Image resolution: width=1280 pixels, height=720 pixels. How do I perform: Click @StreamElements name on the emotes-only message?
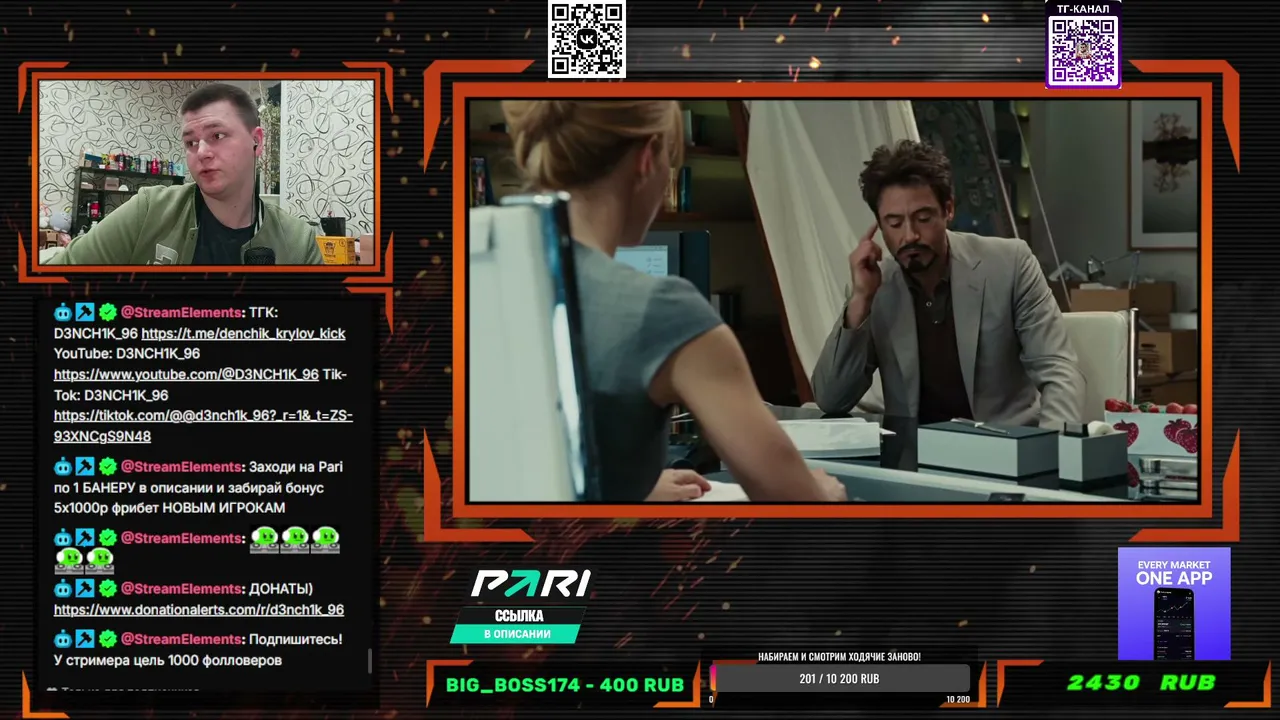click(x=181, y=538)
